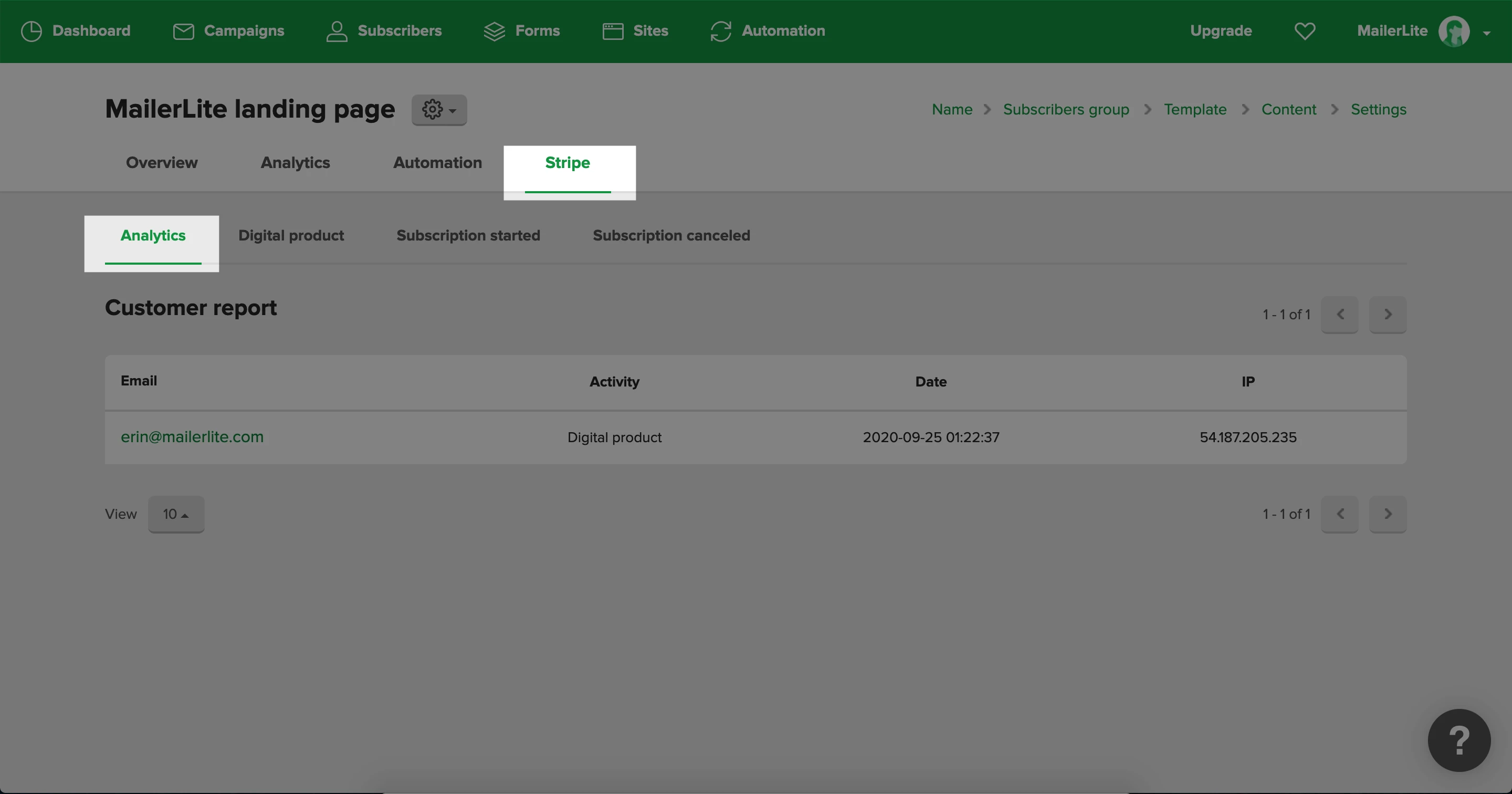Click the Forms layers icon
1512x794 pixels.
494,31
